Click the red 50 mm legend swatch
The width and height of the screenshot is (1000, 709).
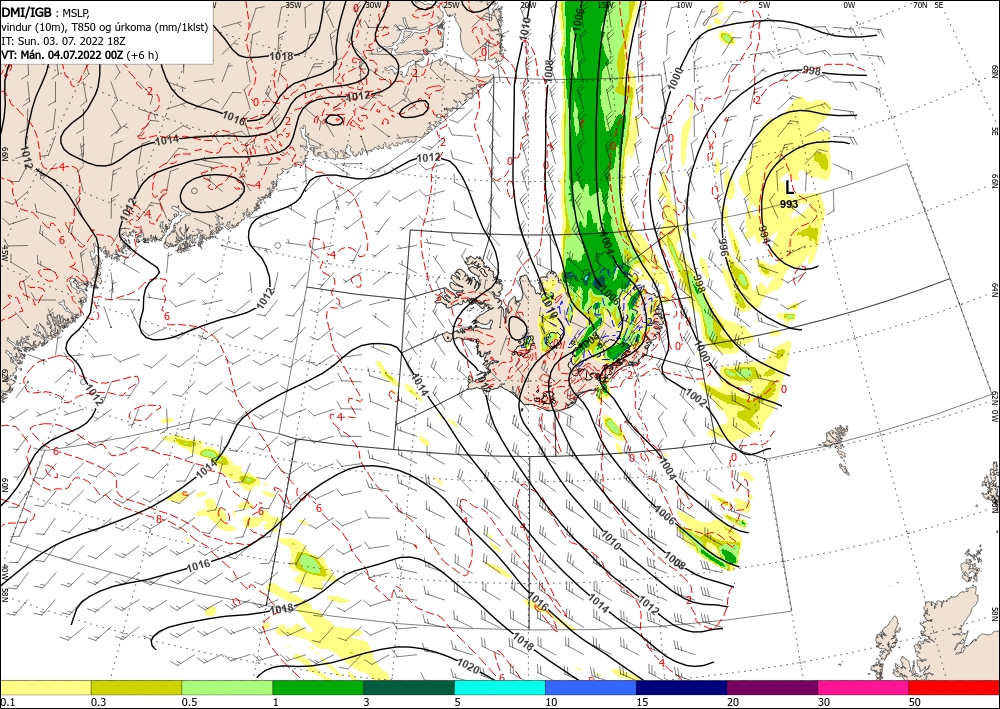[954, 687]
